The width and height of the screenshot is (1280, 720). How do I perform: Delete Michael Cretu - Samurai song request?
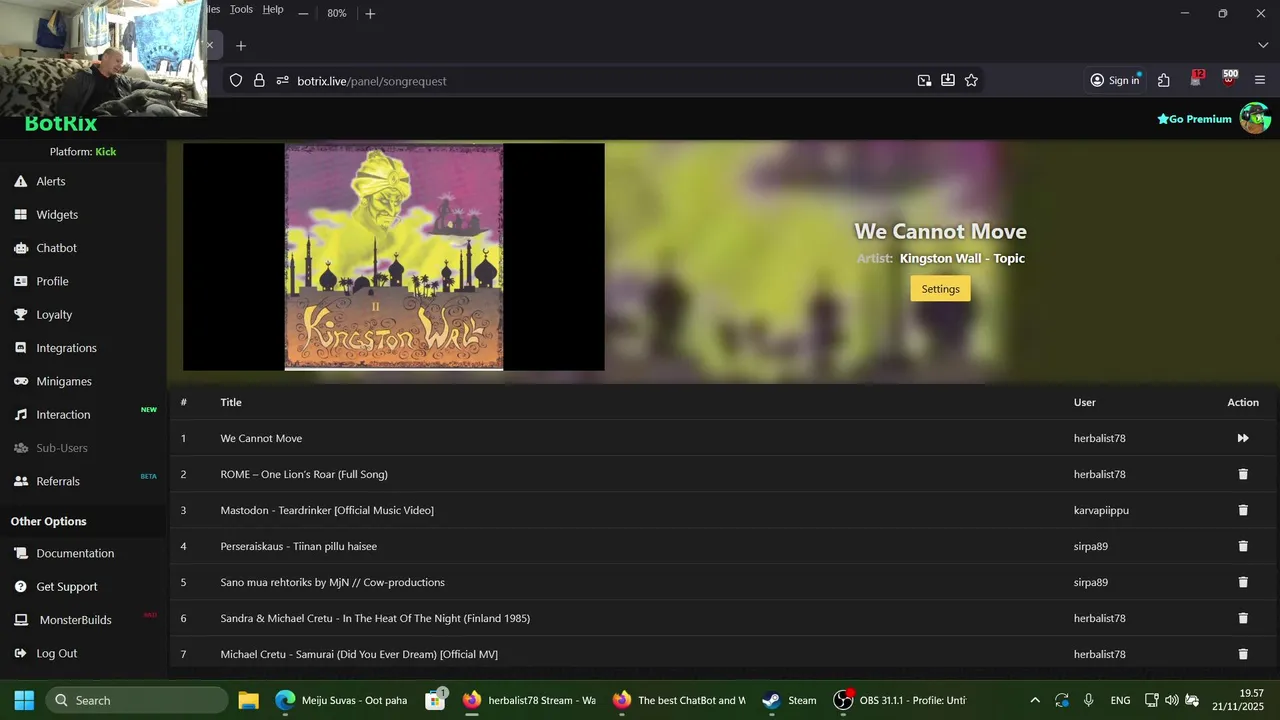(1243, 654)
